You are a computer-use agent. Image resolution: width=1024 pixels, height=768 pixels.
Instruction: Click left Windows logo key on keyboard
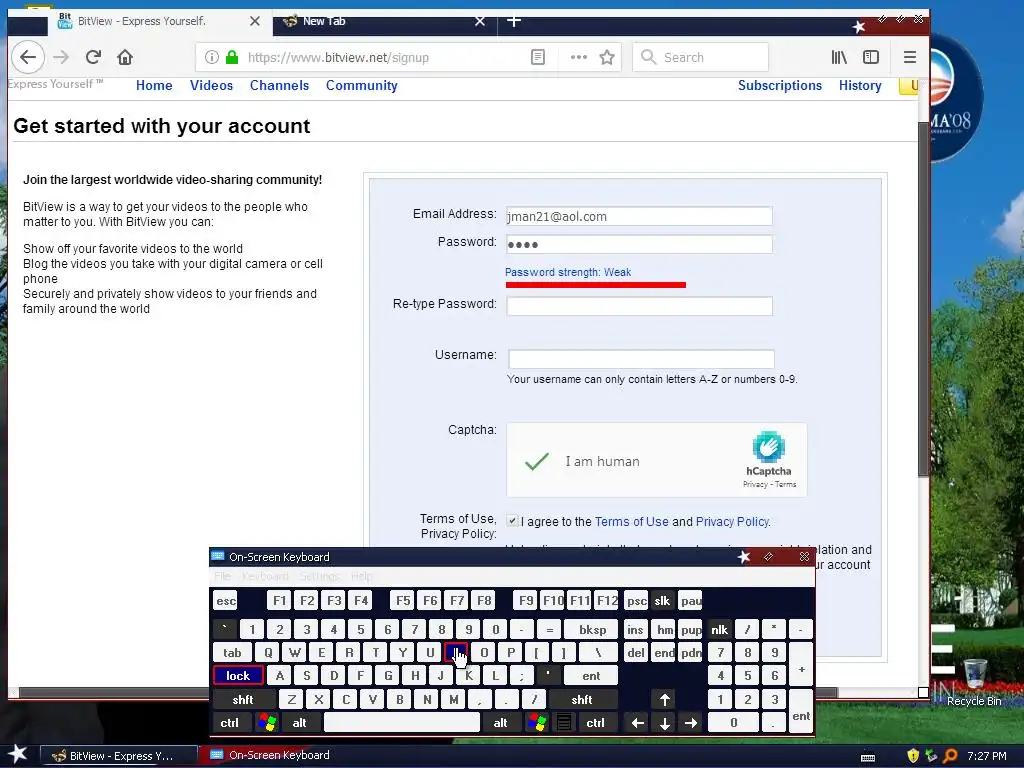click(267, 722)
